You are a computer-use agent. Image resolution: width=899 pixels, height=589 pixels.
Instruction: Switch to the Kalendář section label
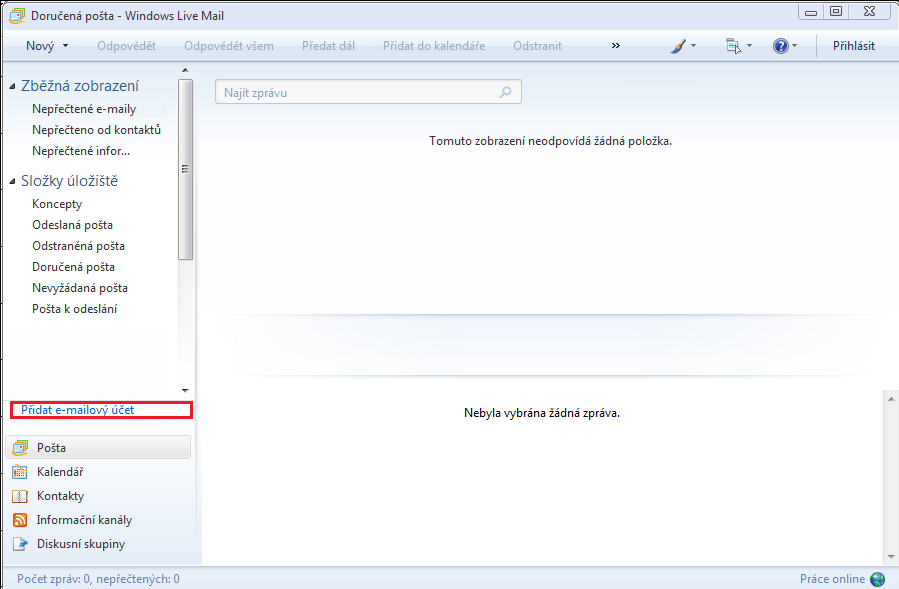60,472
